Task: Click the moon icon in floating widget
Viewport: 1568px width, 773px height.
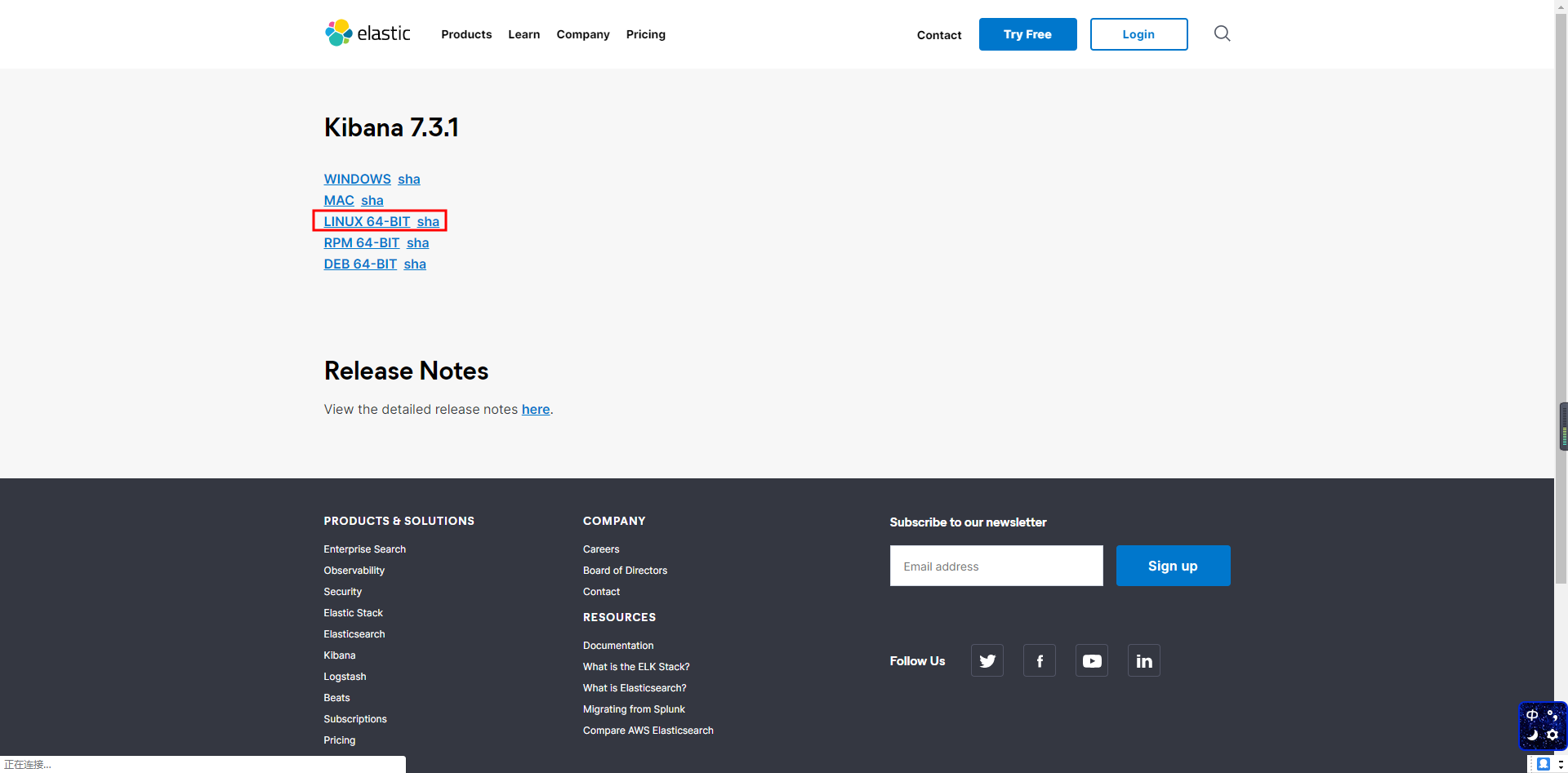Action: tap(1532, 735)
